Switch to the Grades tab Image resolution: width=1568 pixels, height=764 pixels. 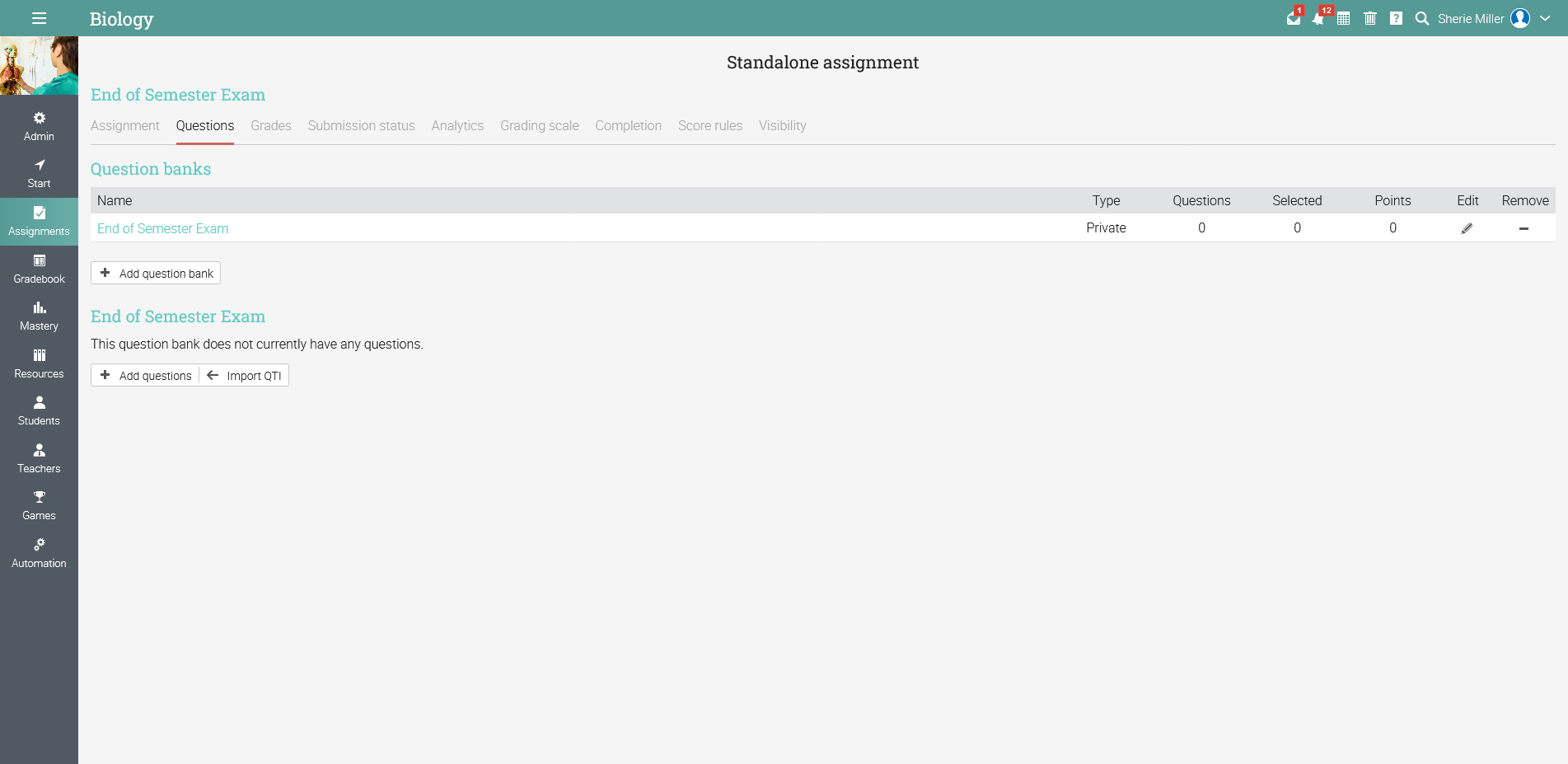point(271,125)
